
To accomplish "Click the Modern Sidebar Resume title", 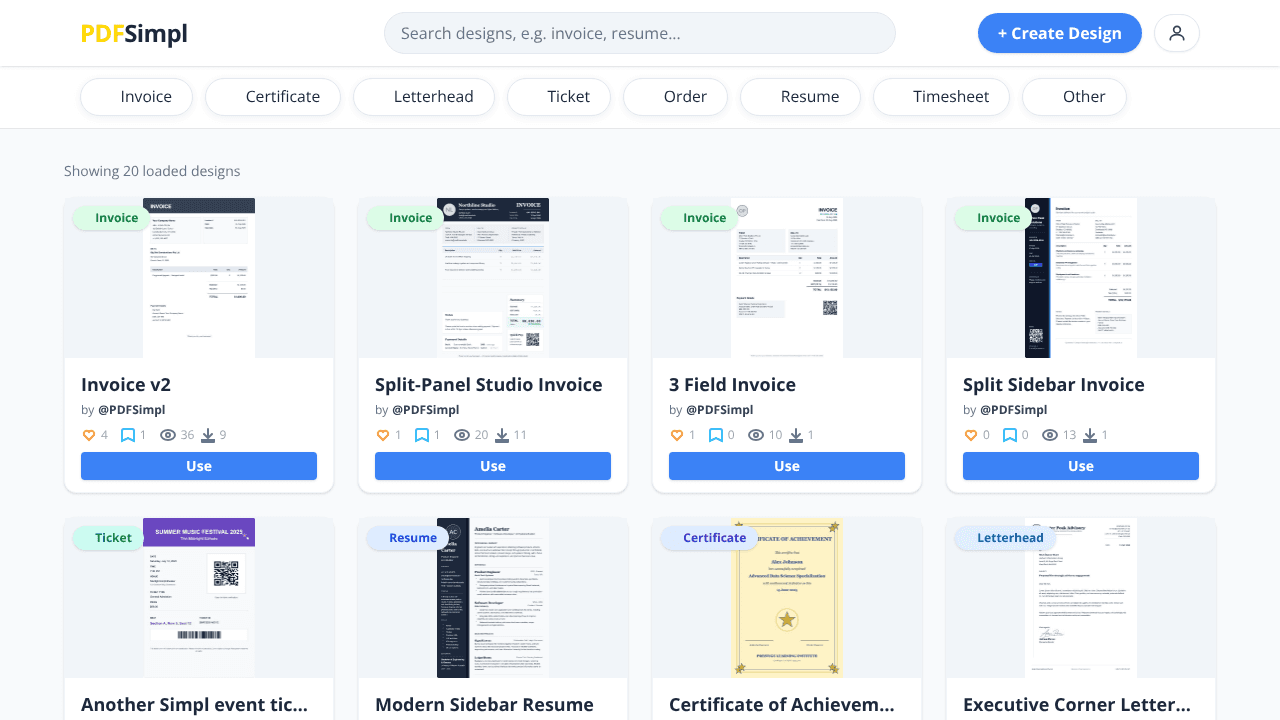I will click(x=484, y=705).
